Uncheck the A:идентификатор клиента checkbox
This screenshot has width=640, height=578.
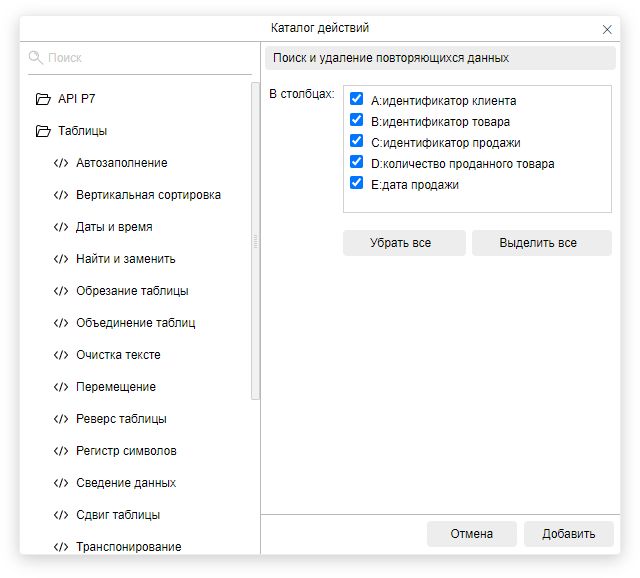pos(356,100)
